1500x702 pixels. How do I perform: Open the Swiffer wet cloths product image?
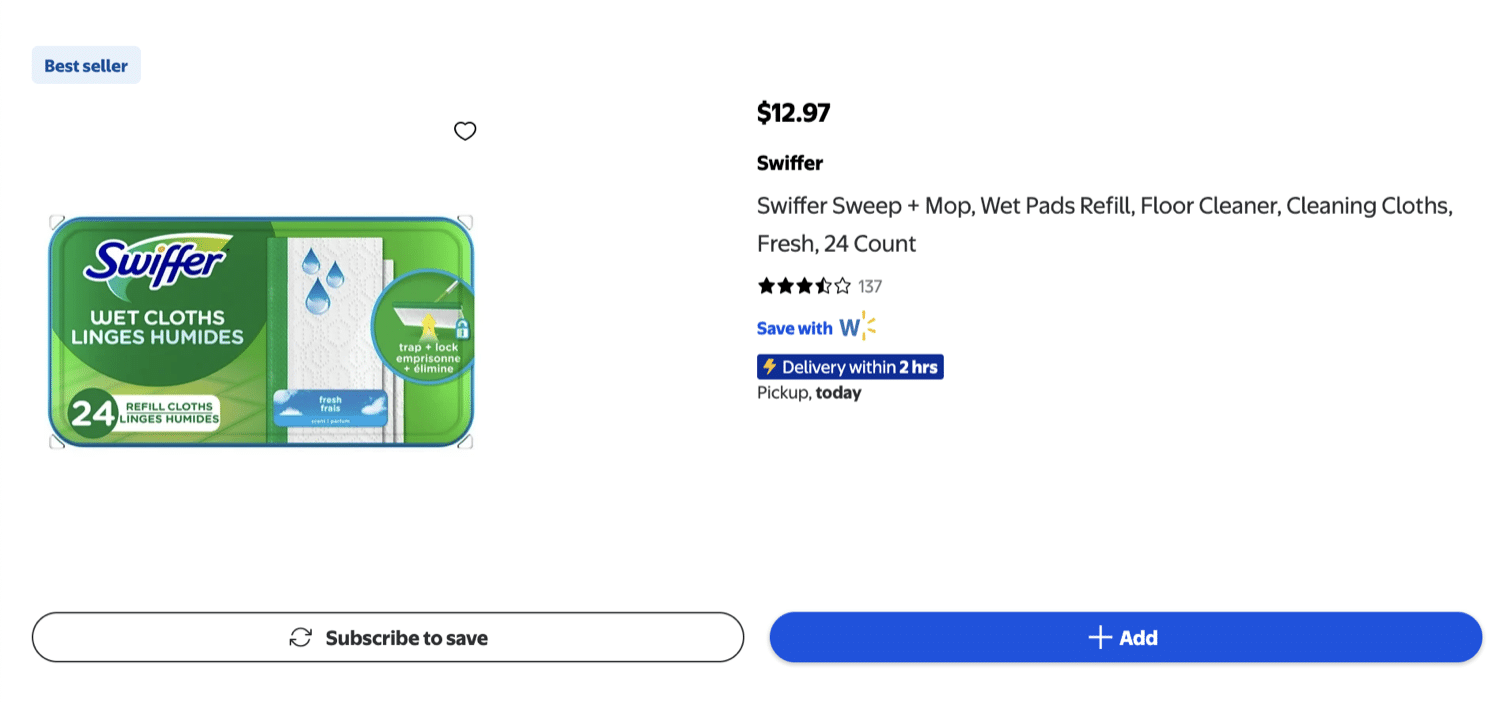coord(260,332)
